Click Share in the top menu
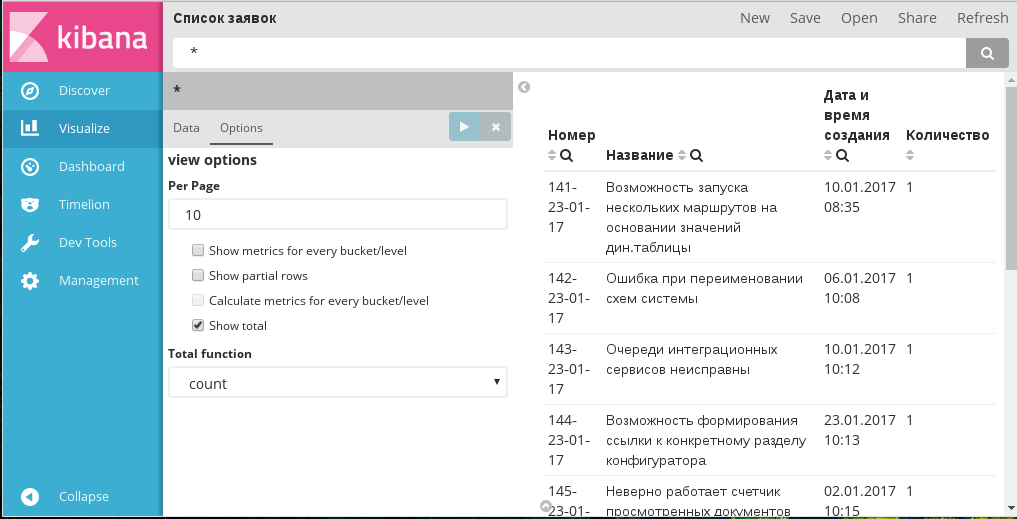Screen dimensions: 1017x519 click(x=917, y=18)
